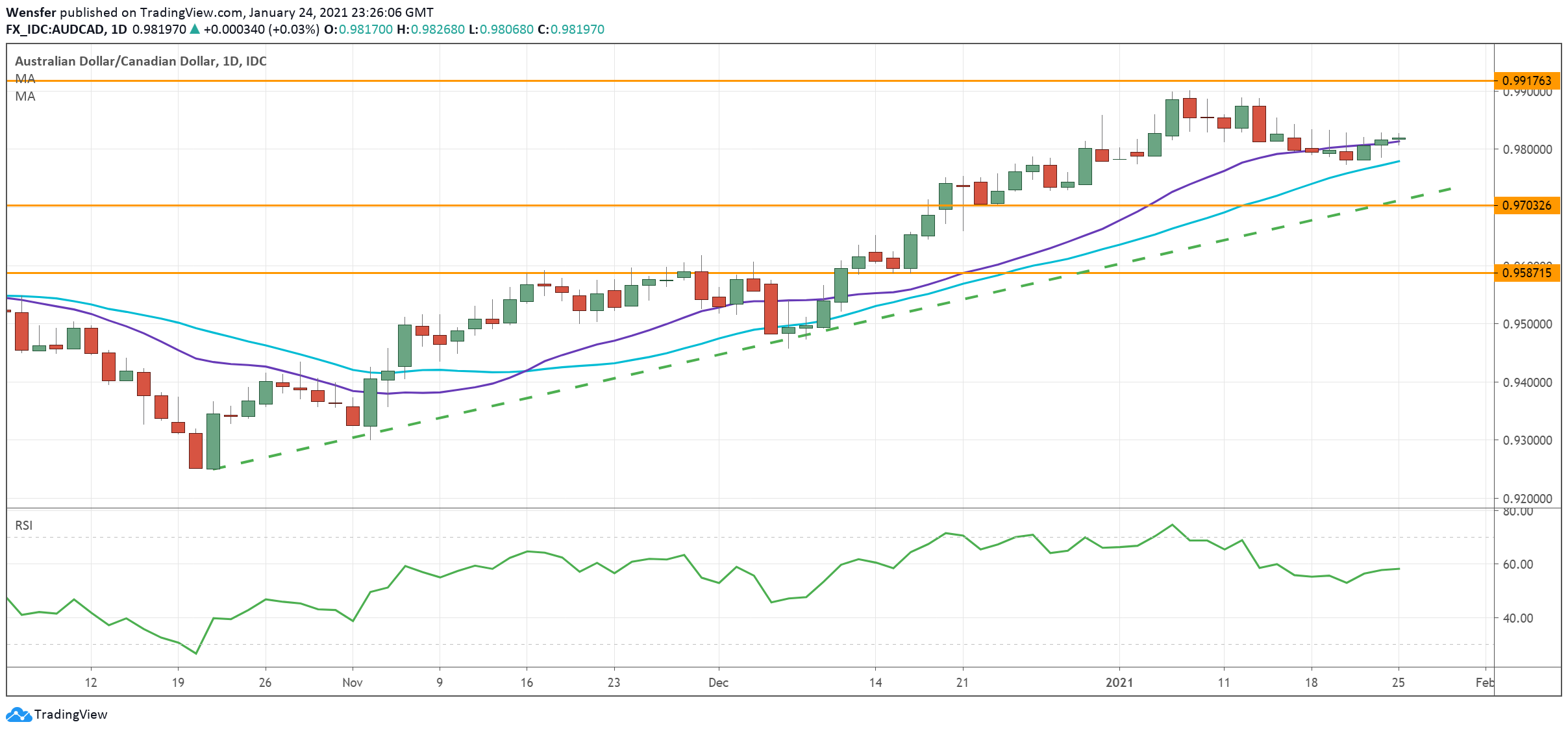Viewport: 1568px width, 733px height.
Task: Click the green up-triangle price change icon
Action: [x=194, y=29]
